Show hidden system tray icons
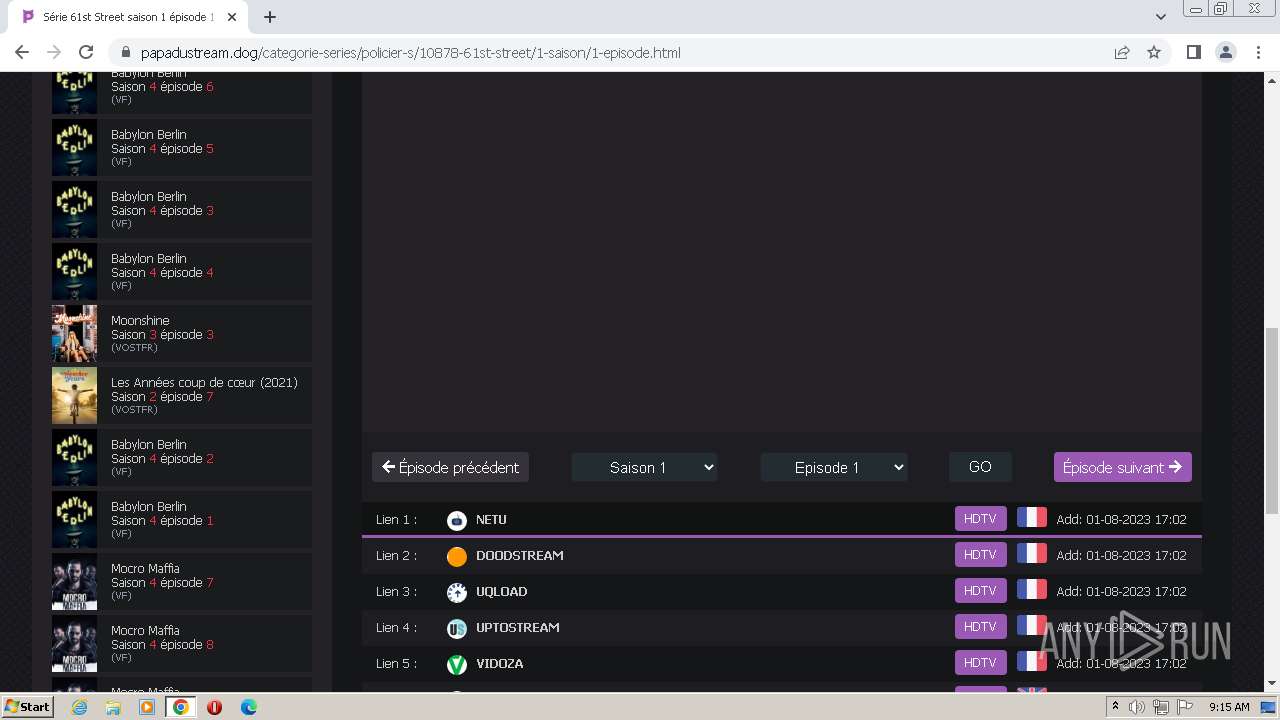This screenshot has height=720, width=1280. (x=1115, y=706)
